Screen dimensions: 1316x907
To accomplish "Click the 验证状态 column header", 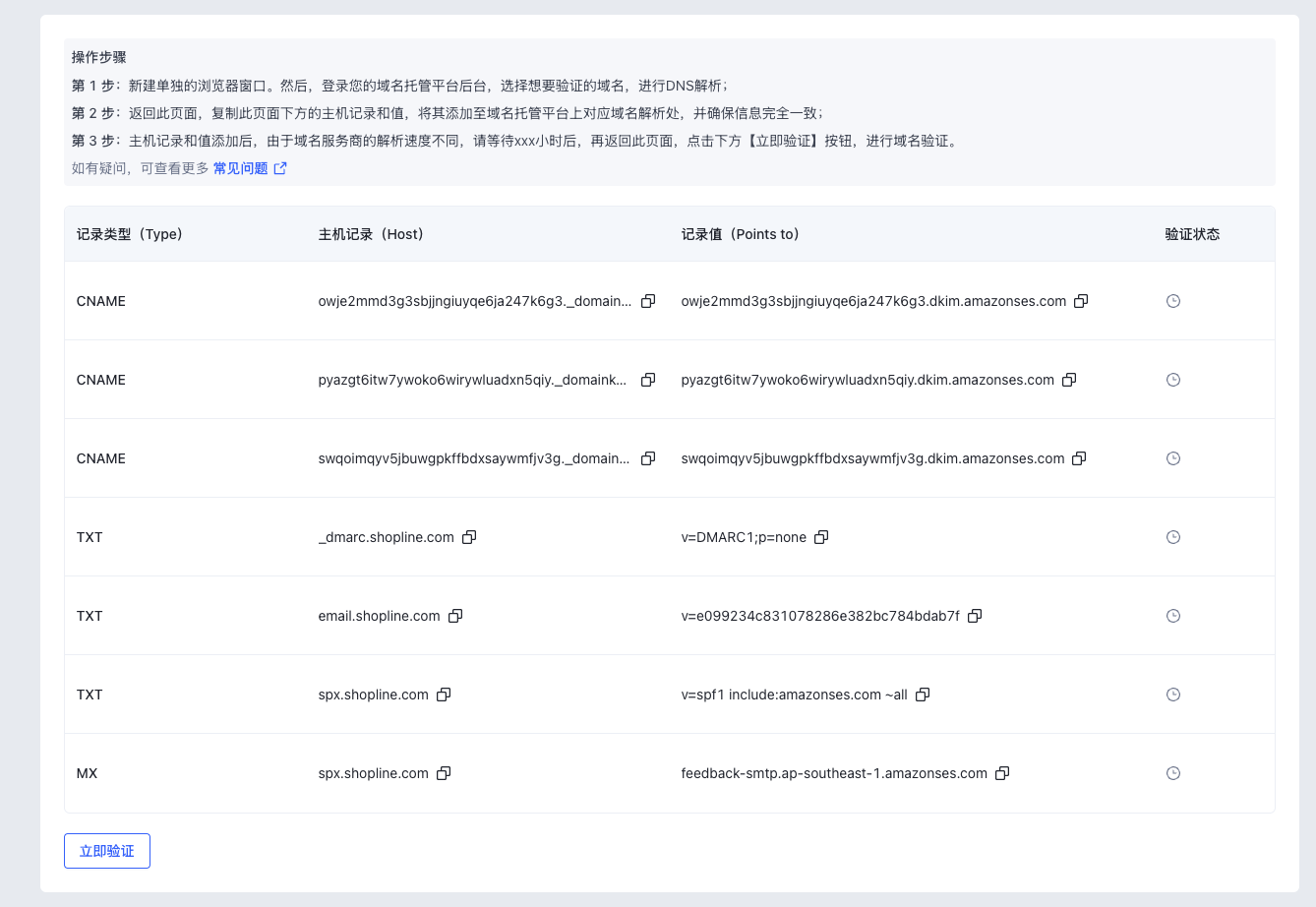I will (1192, 234).
